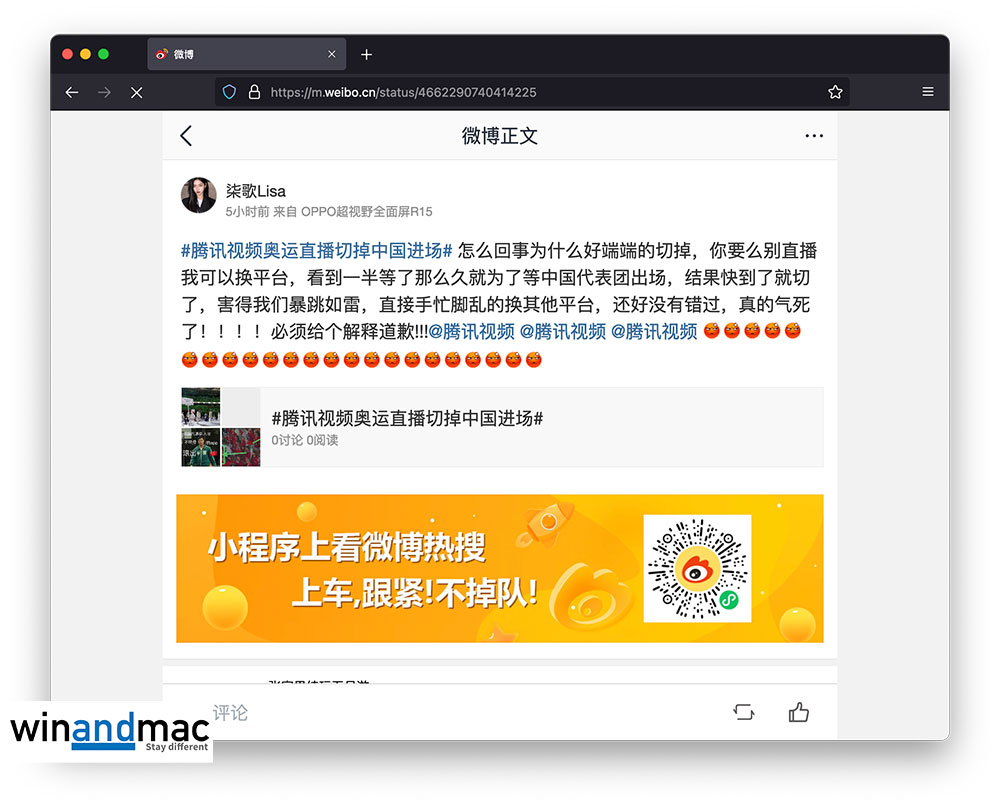
Task: Stop page loading with X button
Action: click(137, 92)
